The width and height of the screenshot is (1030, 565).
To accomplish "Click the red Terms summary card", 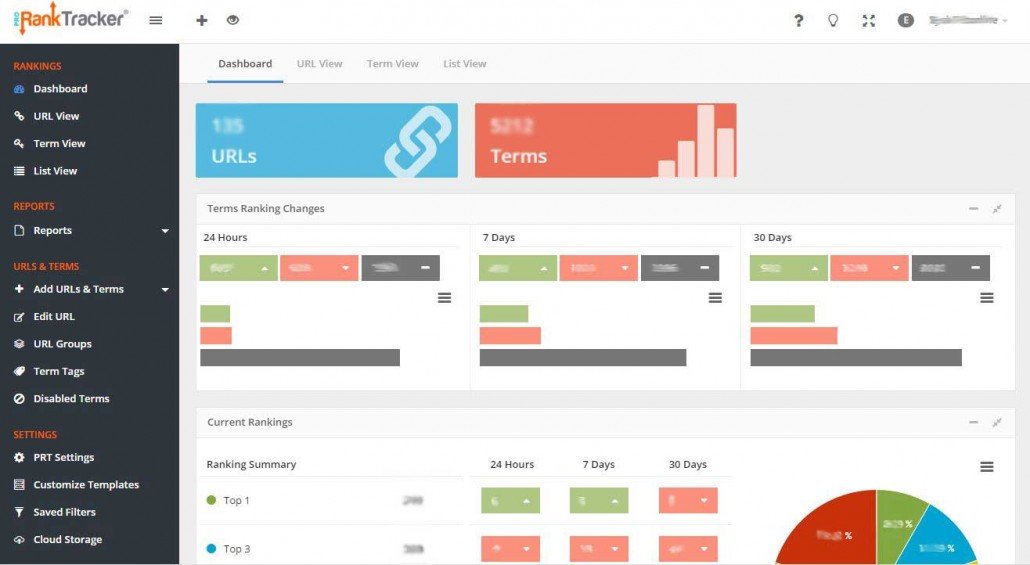I will (x=605, y=140).
